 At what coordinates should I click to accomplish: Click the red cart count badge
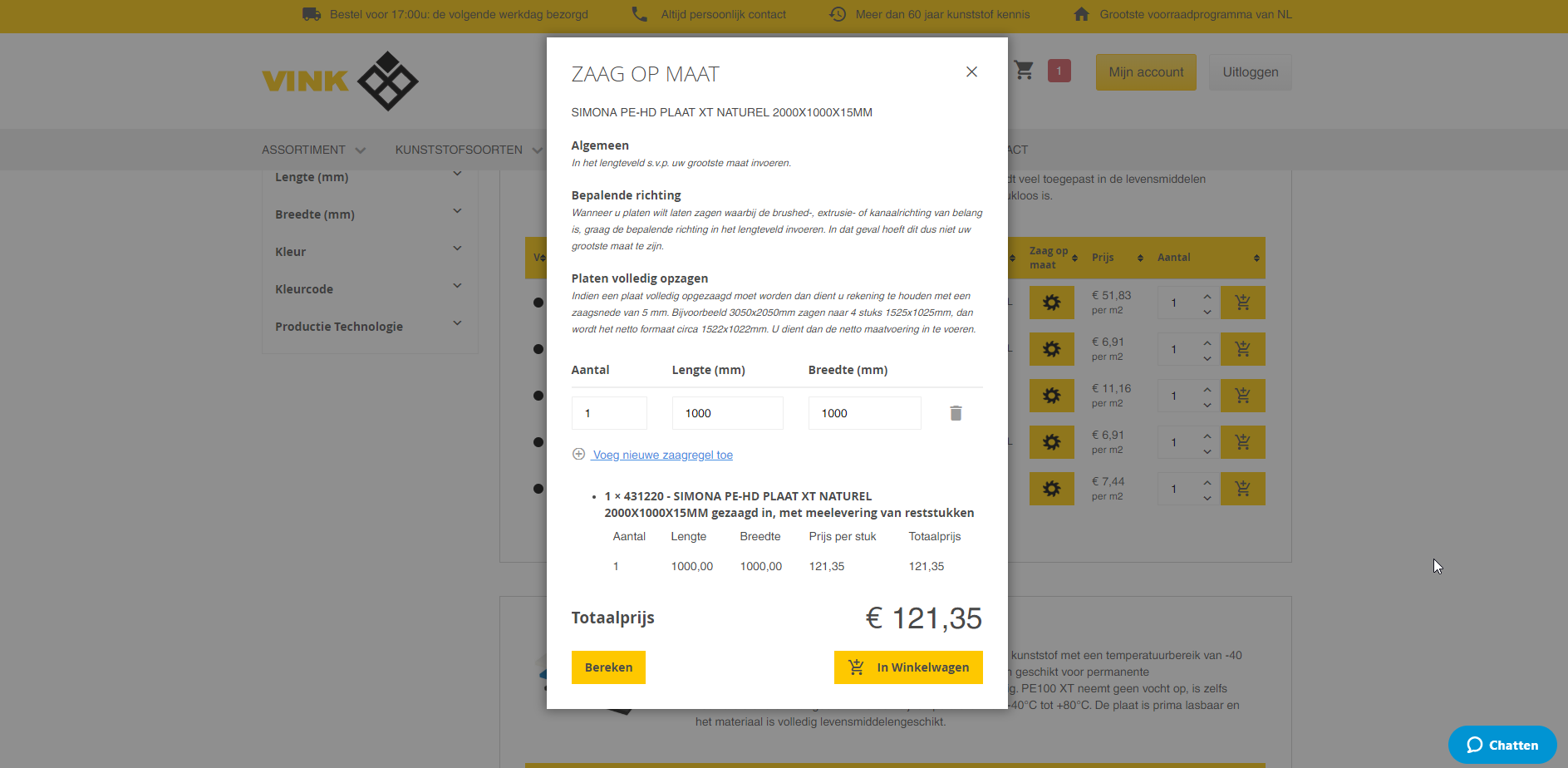[x=1059, y=71]
